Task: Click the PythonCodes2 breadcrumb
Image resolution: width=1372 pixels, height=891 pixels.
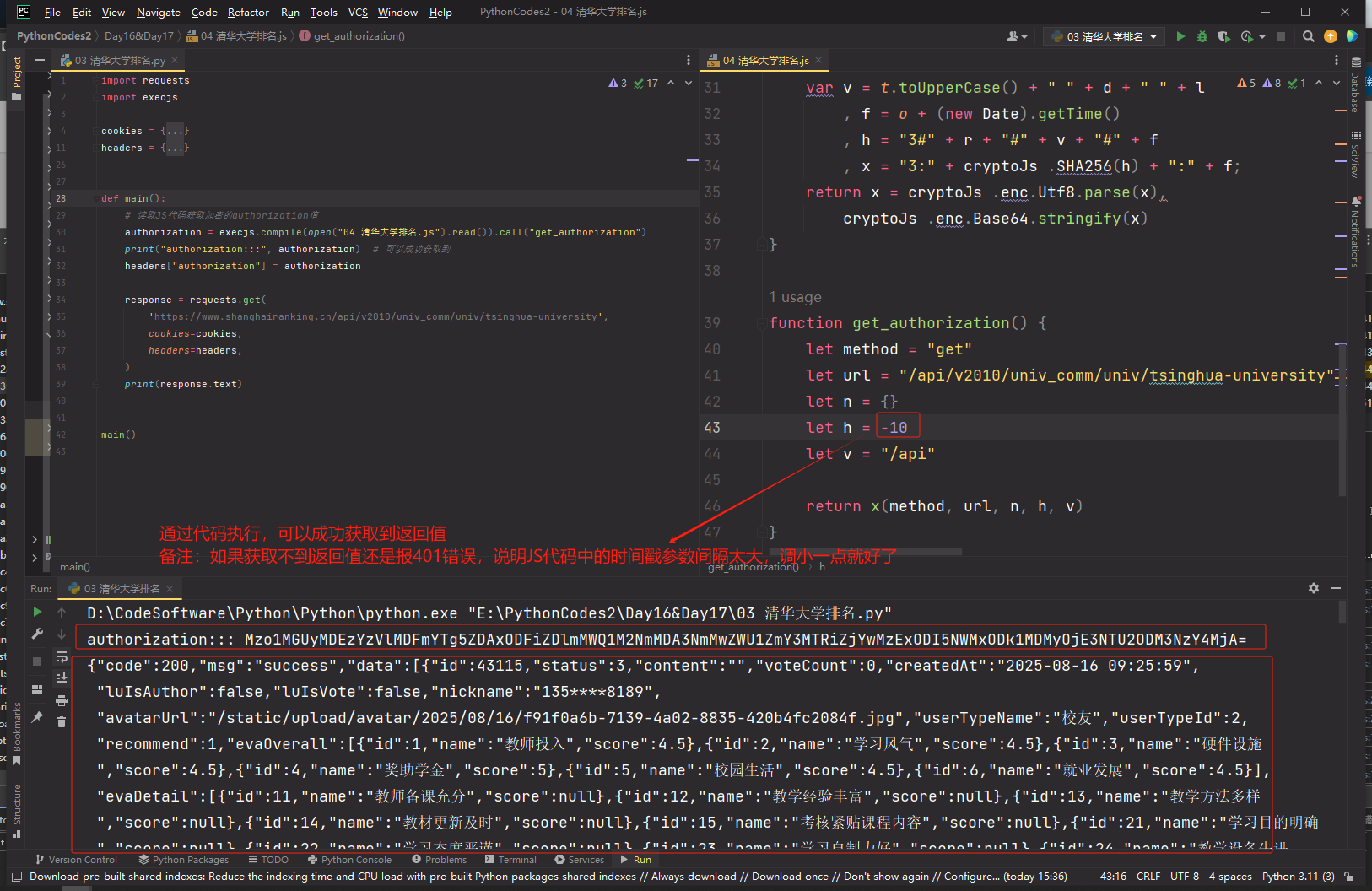Action: pos(54,36)
